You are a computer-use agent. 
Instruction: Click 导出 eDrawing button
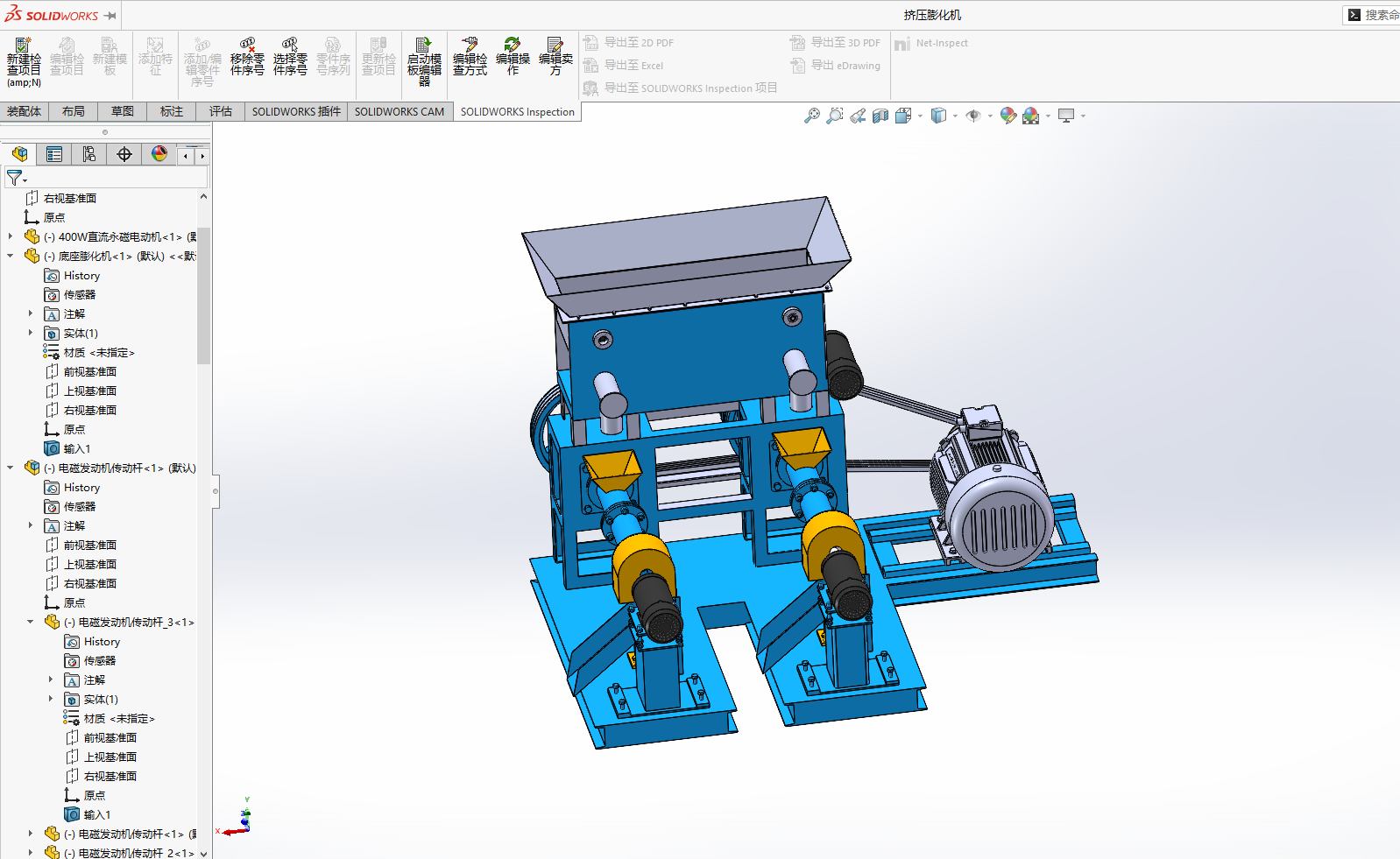coord(835,65)
